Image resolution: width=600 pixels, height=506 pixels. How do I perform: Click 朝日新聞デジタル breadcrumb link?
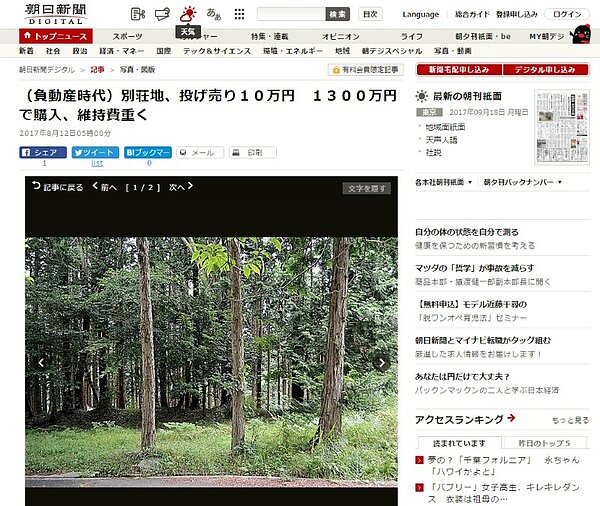(x=47, y=70)
